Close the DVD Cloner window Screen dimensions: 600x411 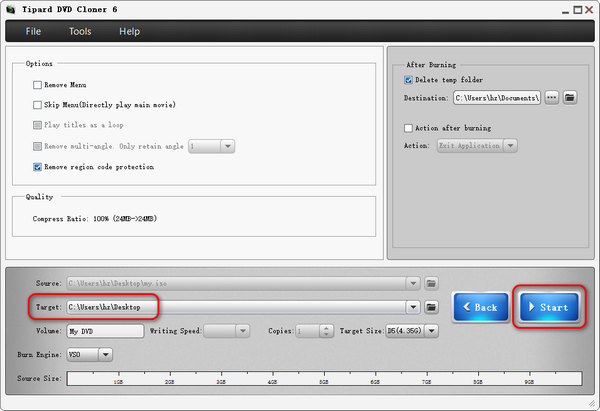coord(589,10)
